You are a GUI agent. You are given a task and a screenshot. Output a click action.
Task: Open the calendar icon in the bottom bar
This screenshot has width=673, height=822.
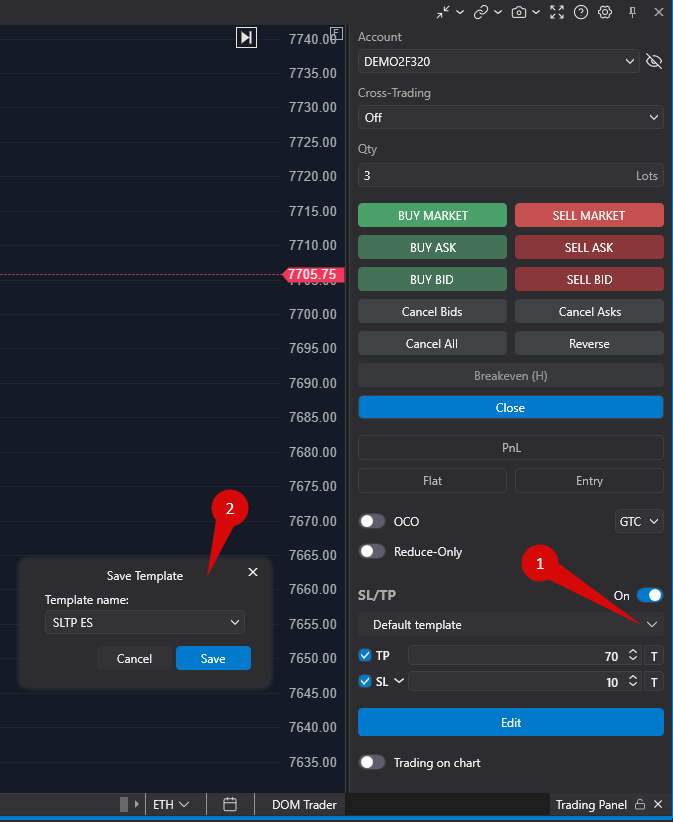(230, 804)
